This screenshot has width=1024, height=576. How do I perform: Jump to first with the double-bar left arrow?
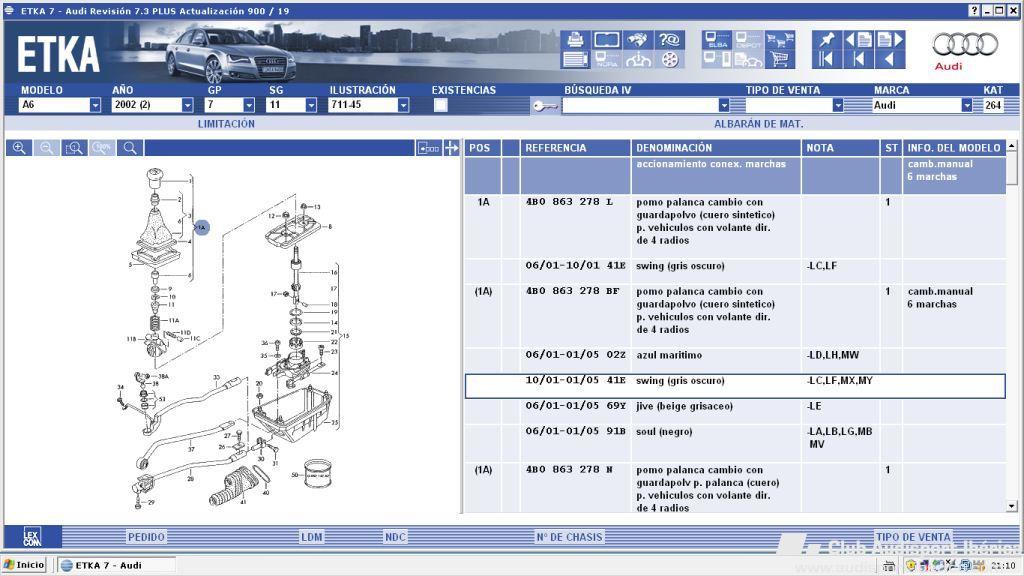[826, 59]
